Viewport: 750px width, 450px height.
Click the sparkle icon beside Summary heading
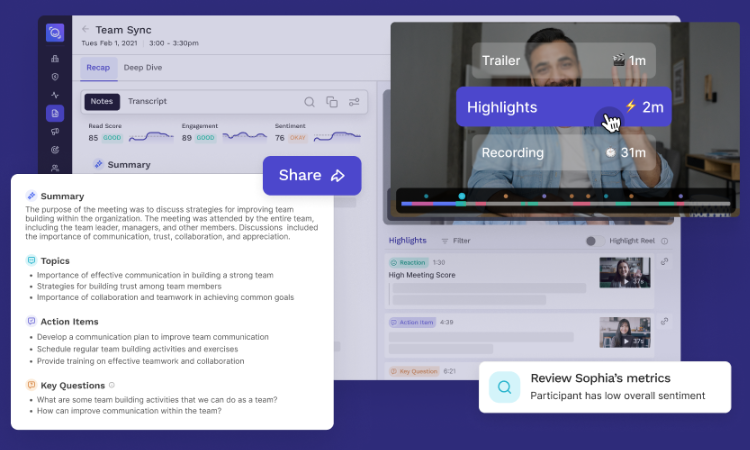pyautogui.click(x=31, y=196)
